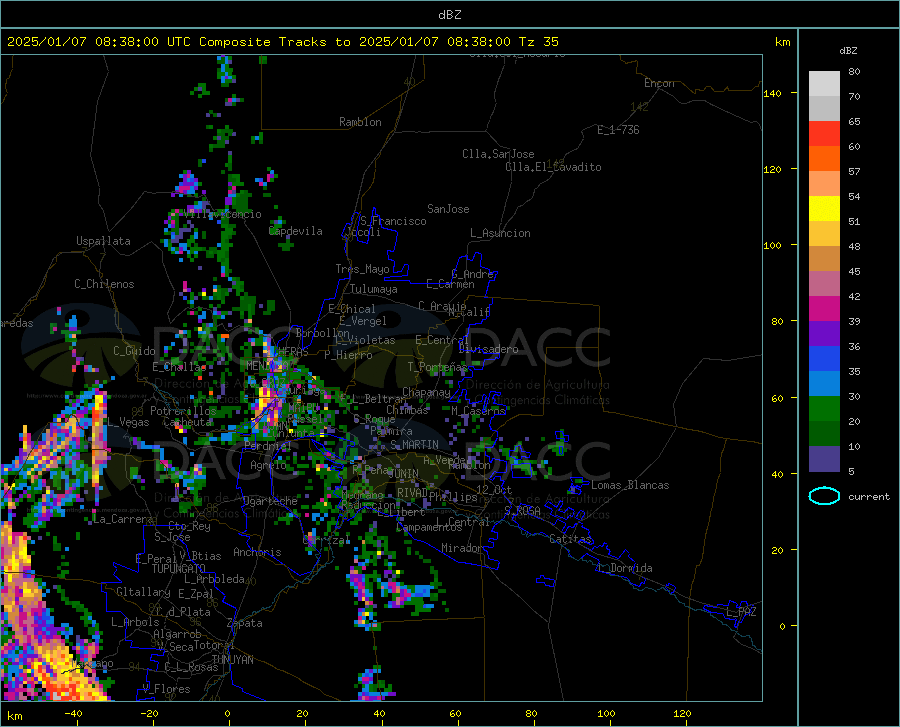900x727 pixels.
Task: Click the SanJose map label
Action: tap(448, 209)
